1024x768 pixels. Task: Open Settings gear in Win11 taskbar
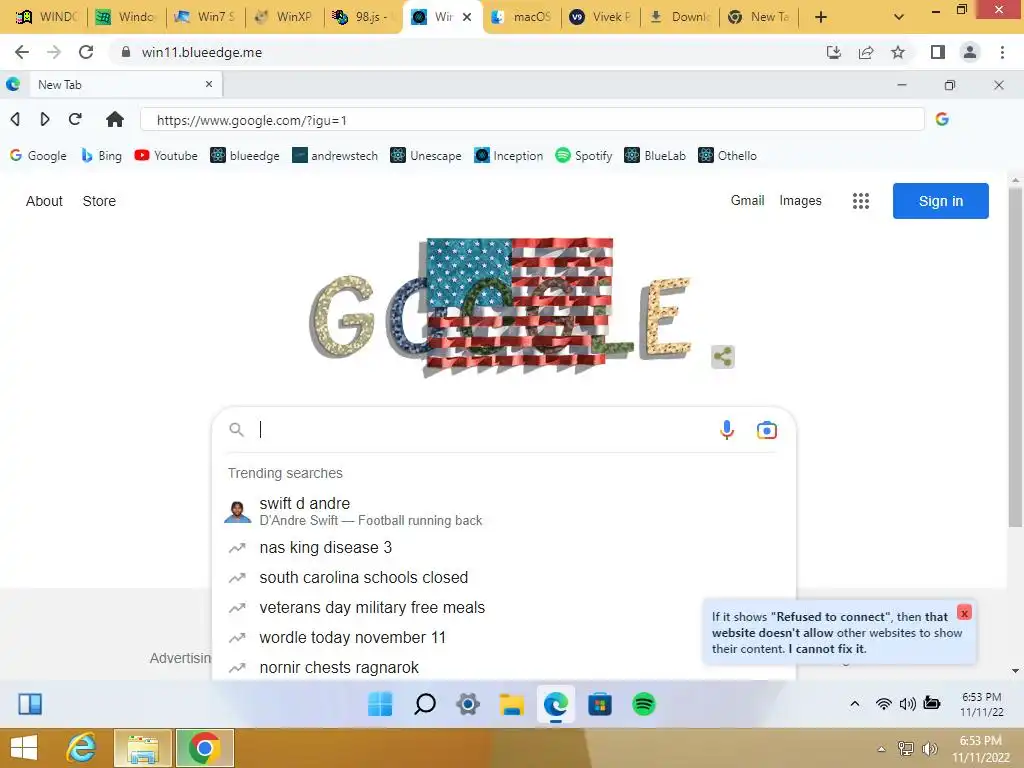[468, 704]
